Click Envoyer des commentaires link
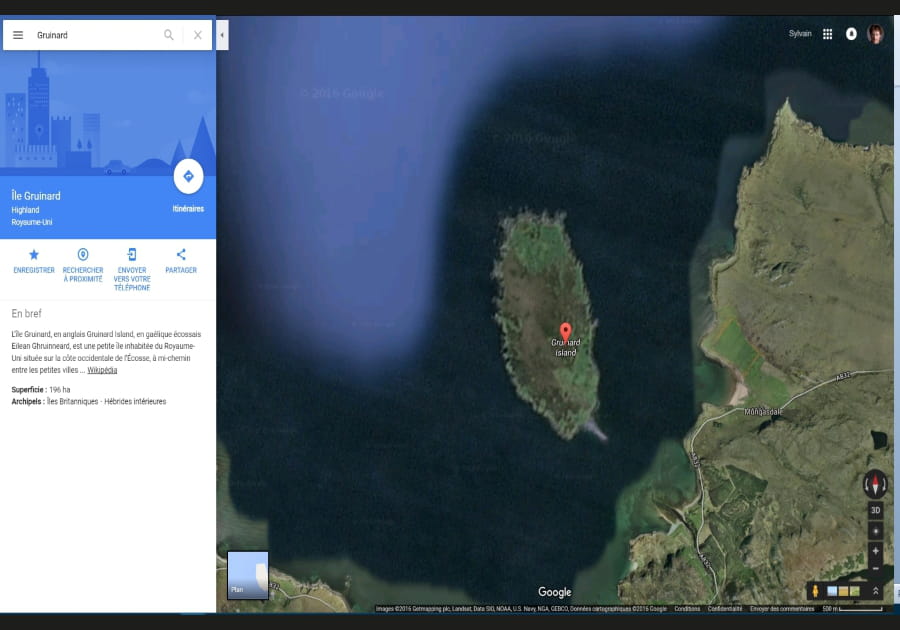Viewport: 900px width, 630px height. (x=782, y=609)
